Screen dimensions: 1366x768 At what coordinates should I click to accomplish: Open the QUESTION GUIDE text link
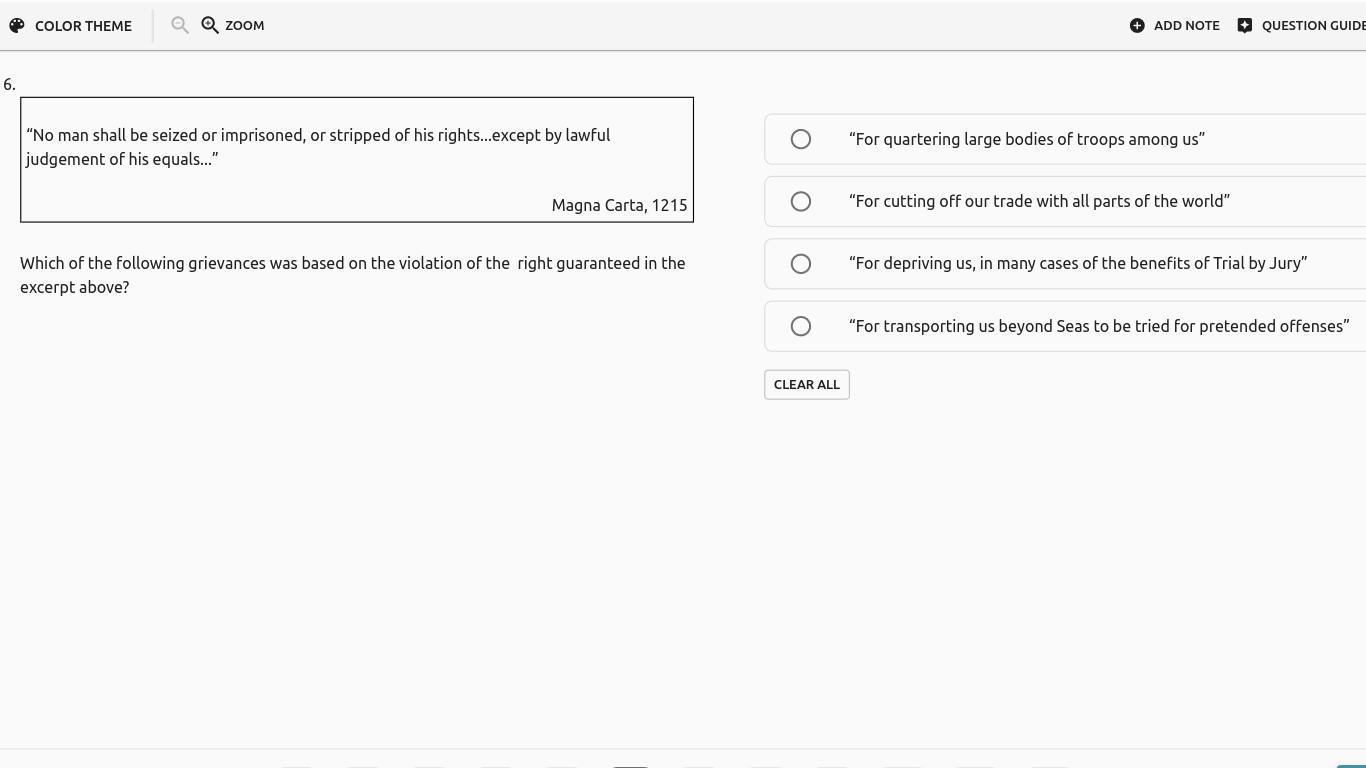(x=1313, y=26)
